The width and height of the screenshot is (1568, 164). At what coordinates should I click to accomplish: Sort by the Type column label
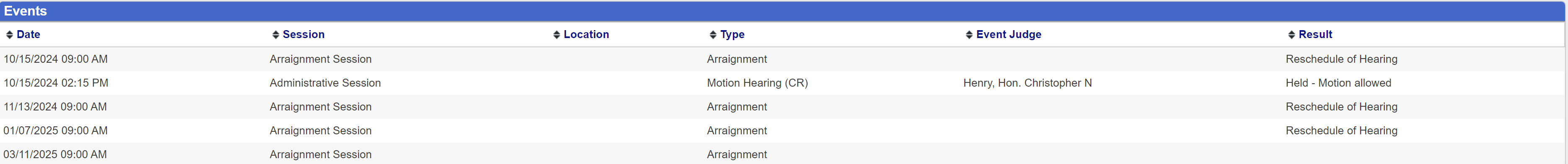[732, 35]
